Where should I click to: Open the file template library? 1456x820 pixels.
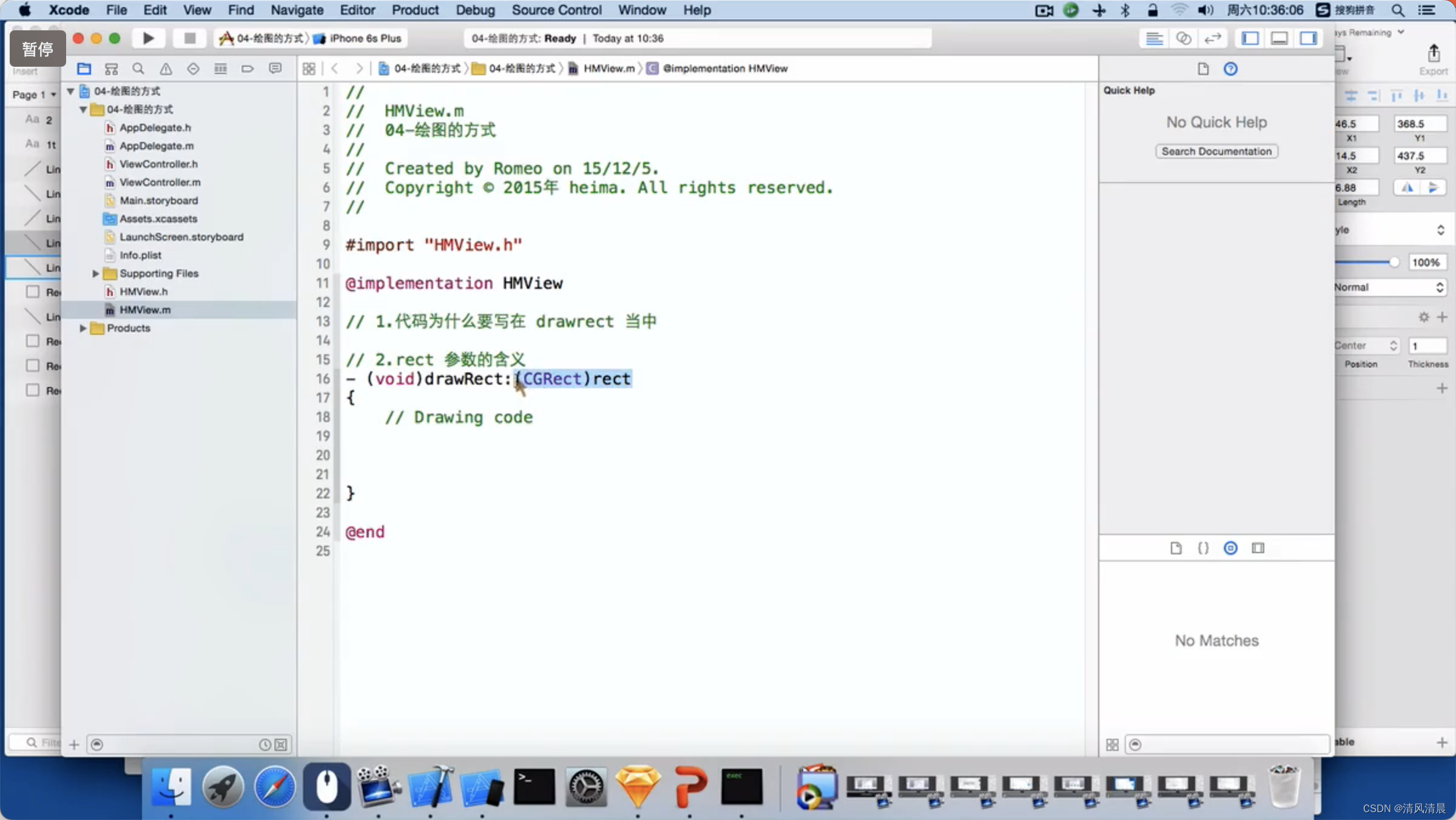pyautogui.click(x=1176, y=548)
